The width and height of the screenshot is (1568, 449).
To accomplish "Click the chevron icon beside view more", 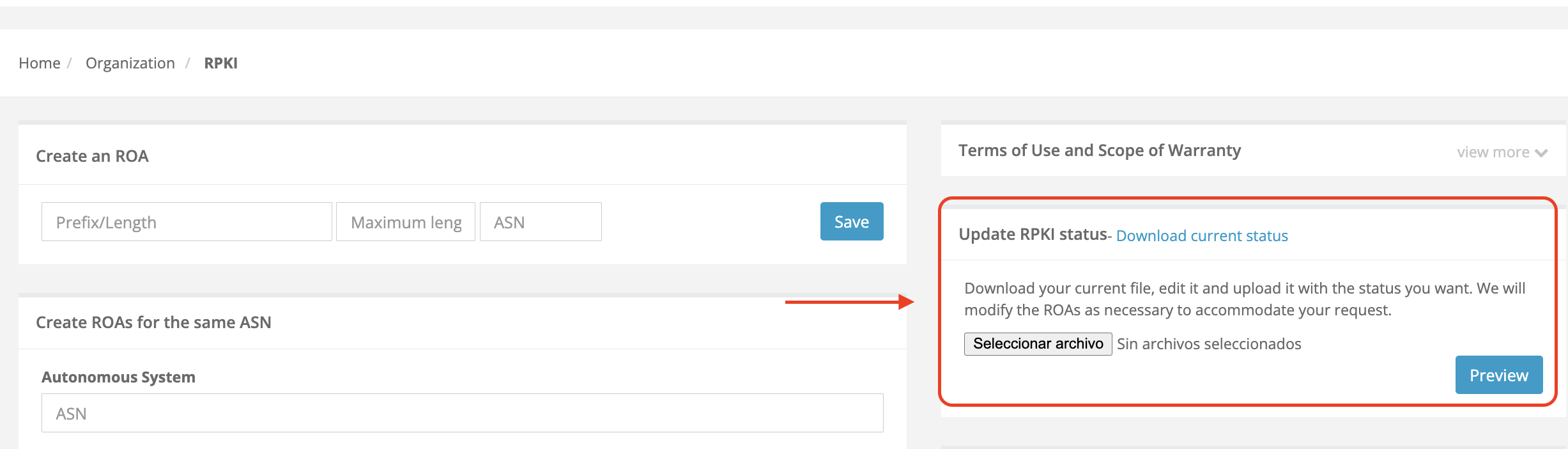I will 1541,153.
